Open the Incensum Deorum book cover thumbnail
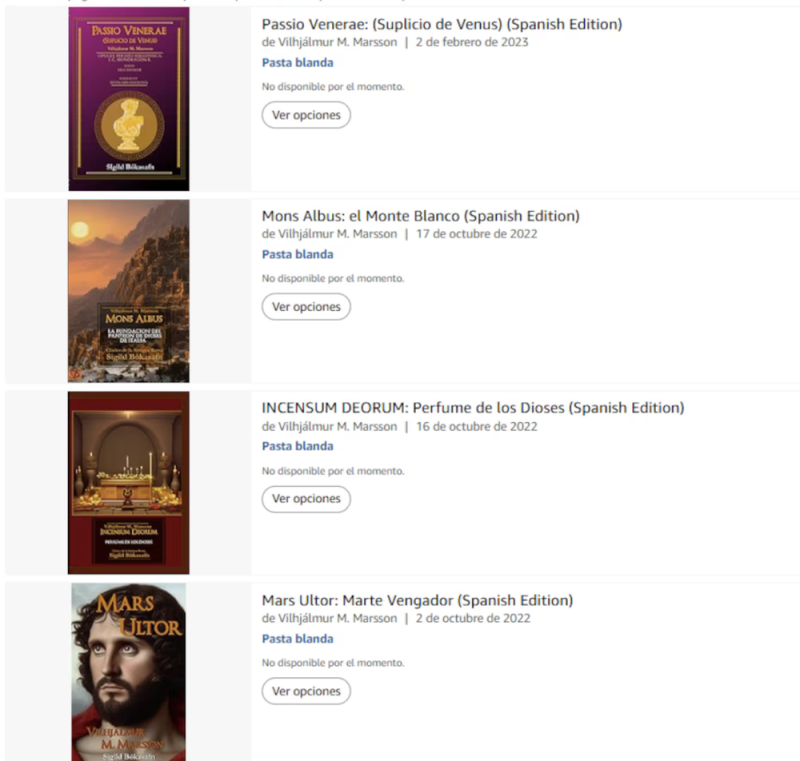 129,483
